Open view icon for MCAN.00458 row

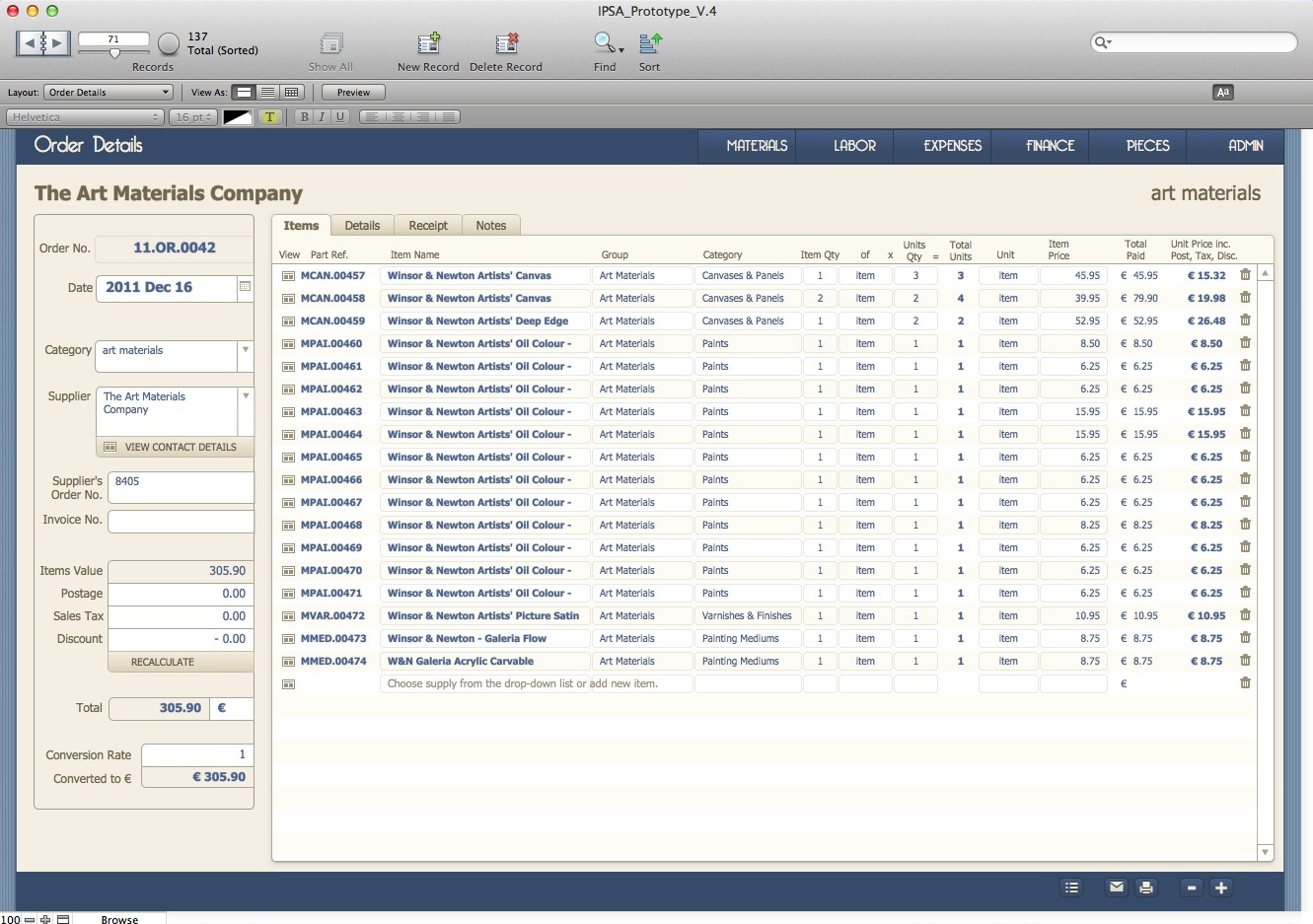click(288, 299)
